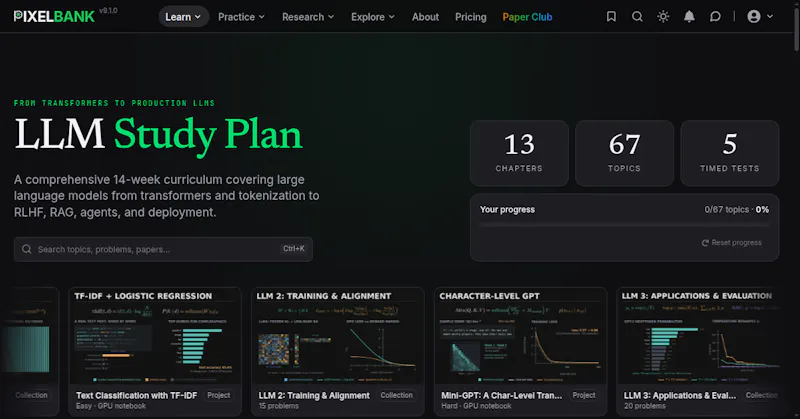Click the PixelBank logo

tap(54, 17)
